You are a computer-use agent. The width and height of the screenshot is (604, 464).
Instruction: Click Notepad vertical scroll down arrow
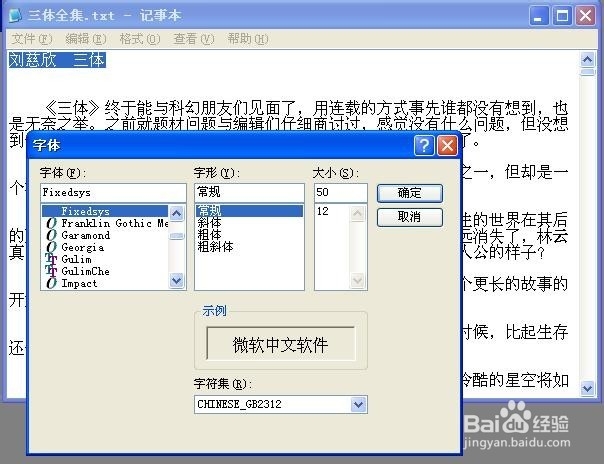587,388
